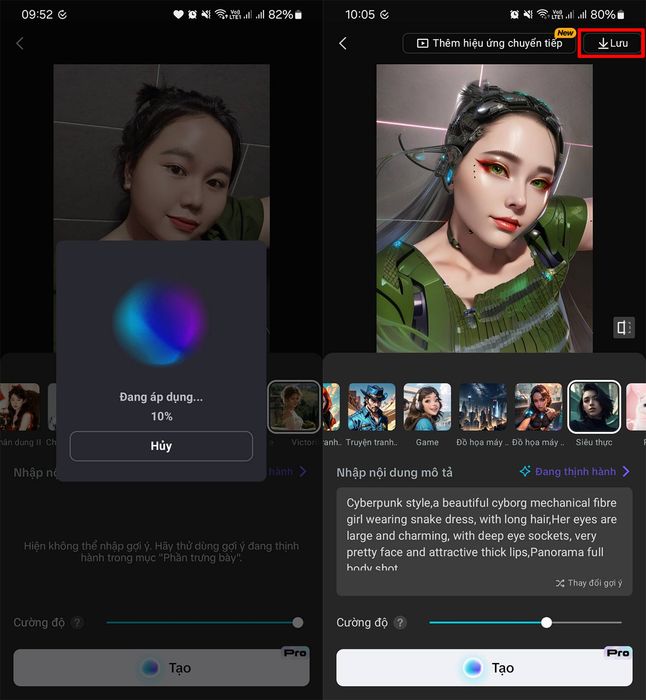Tap the Tạo button in right screen

(484, 667)
